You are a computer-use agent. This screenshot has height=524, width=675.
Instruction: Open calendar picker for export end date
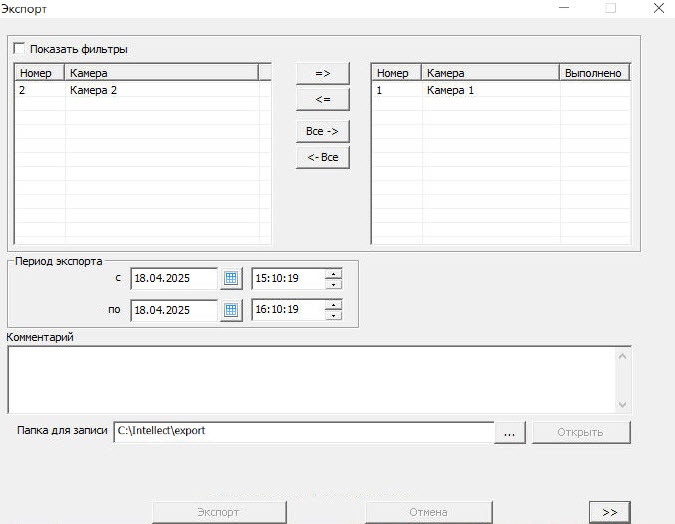232,310
